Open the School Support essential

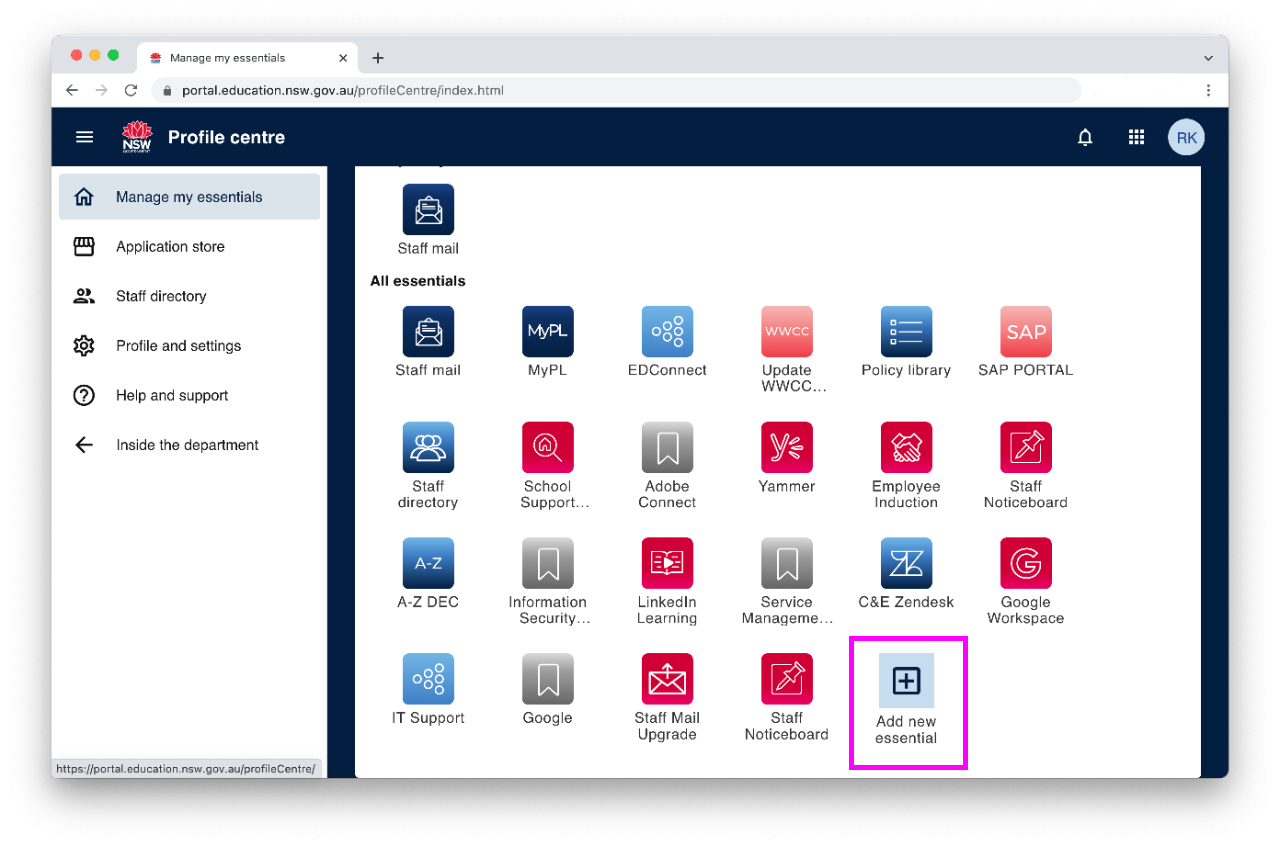point(547,448)
